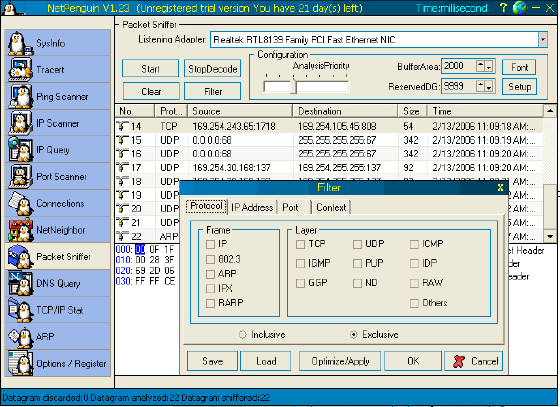Tick the PUP layer checkbox

pos(357,263)
